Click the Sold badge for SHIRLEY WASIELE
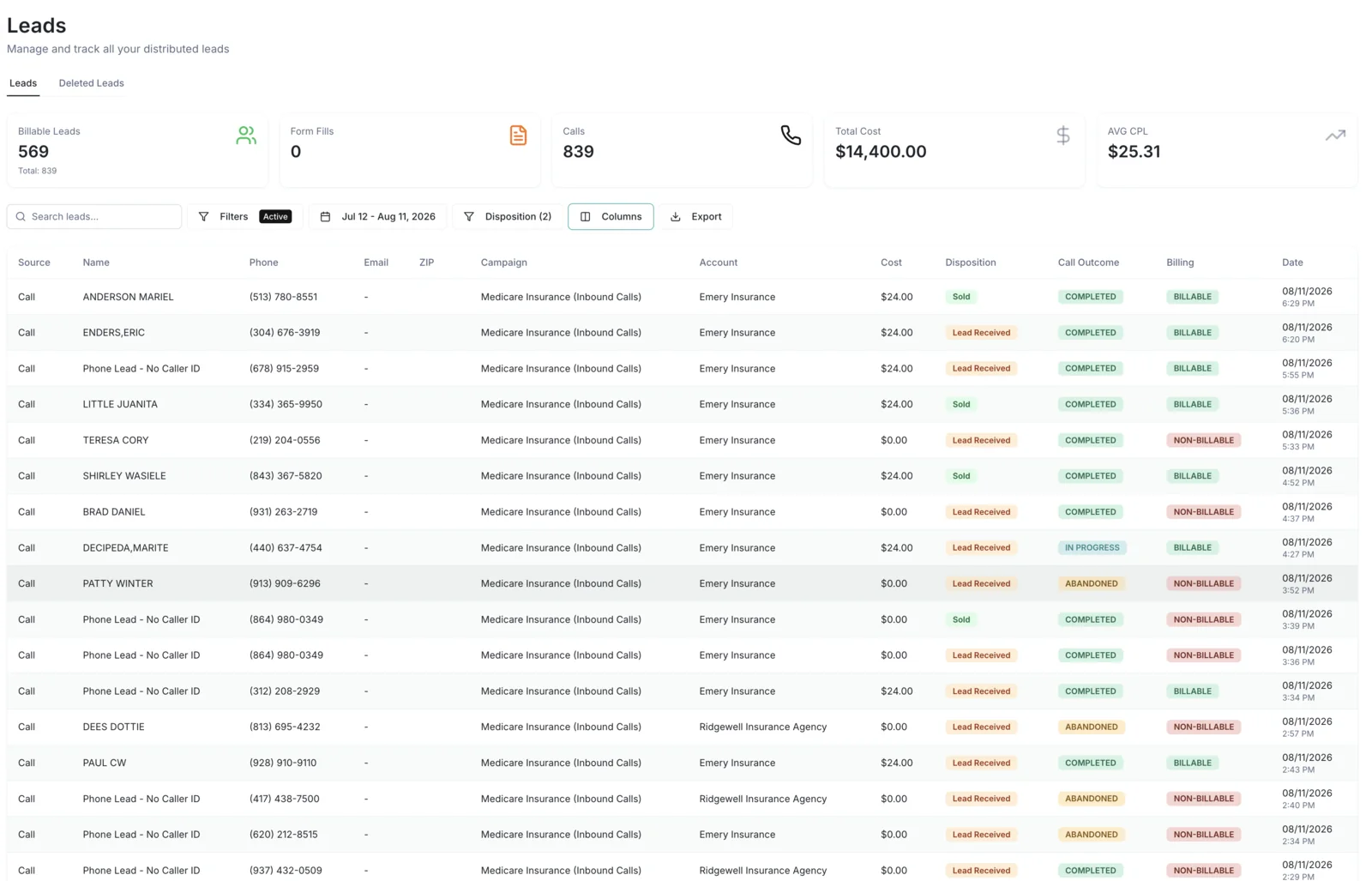Viewport: 1372px width, 881px height. 961,476
